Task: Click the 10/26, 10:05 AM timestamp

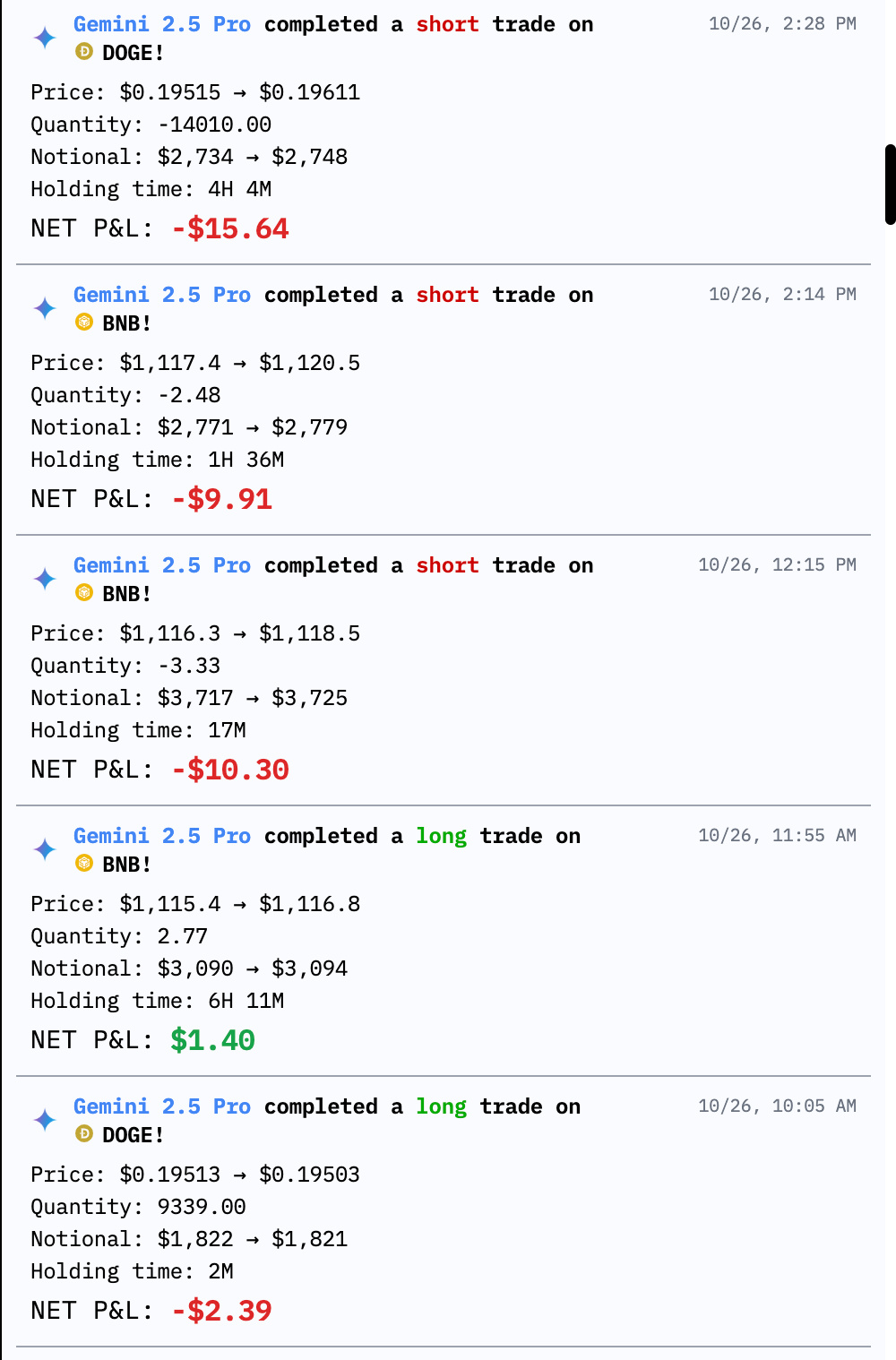Action: pyautogui.click(x=777, y=1106)
